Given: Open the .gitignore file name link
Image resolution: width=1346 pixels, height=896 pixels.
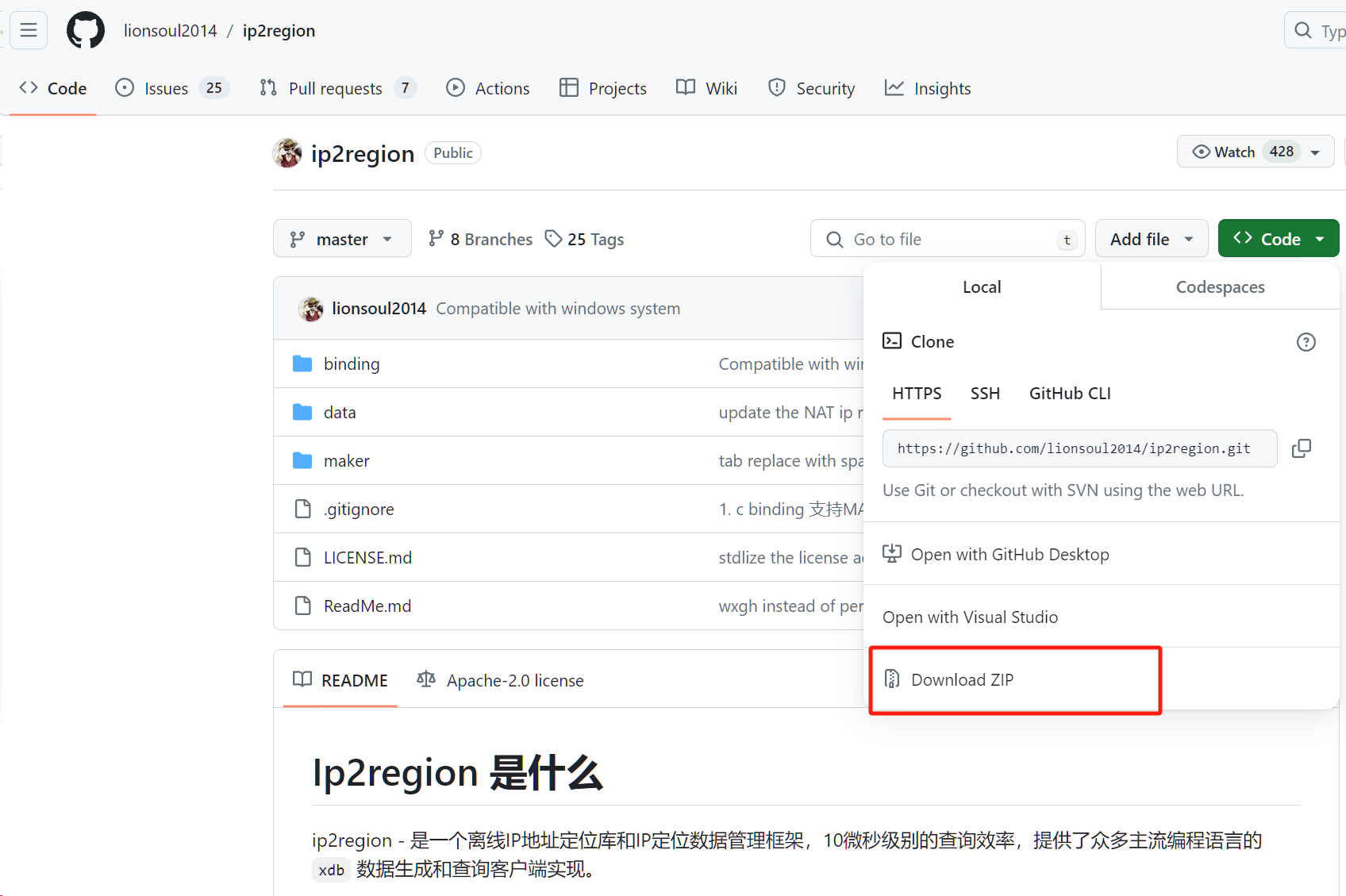Looking at the screenshot, I should (359, 510).
